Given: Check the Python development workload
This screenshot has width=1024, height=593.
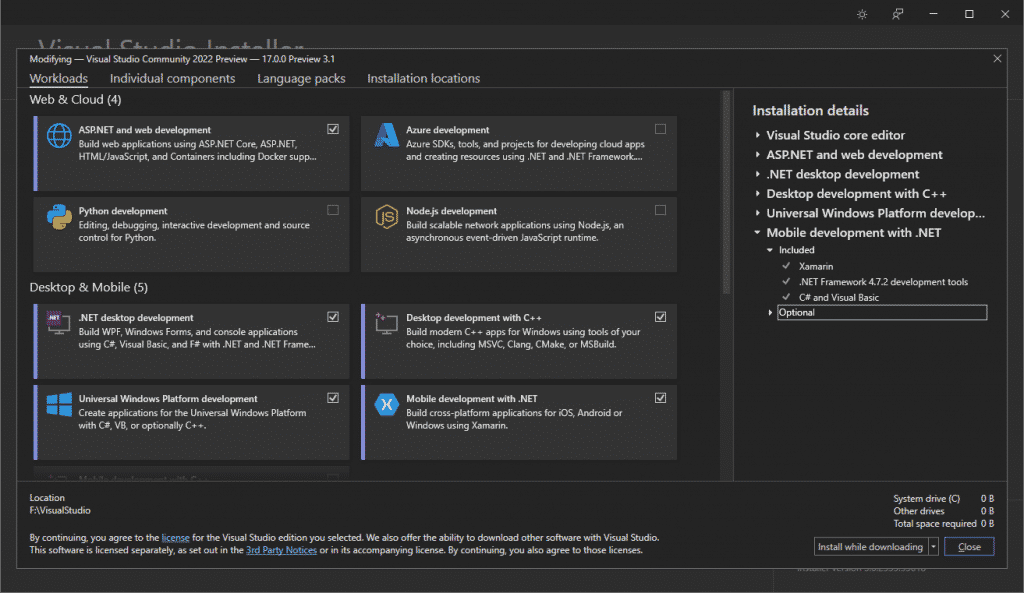Looking at the screenshot, I should click(x=333, y=210).
